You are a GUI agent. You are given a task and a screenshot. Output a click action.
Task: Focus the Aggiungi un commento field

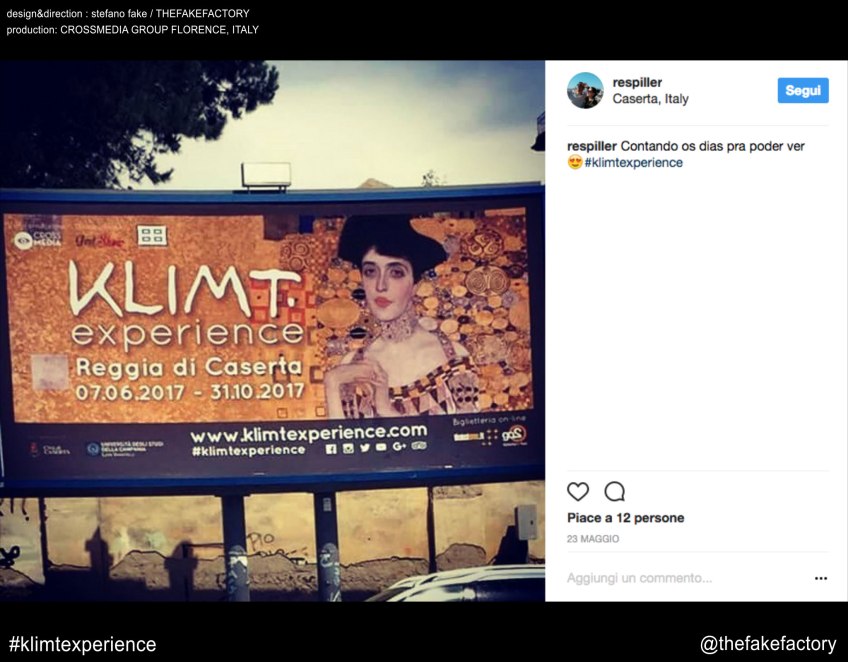[x=687, y=578]
